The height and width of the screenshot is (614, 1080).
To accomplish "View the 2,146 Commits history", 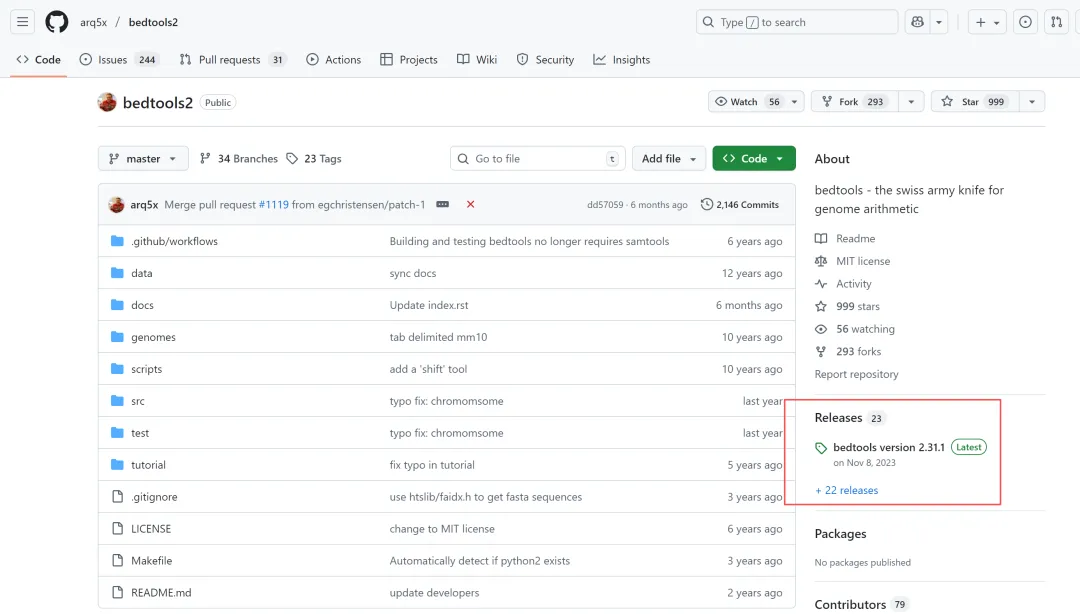I will tap(740, 205).
